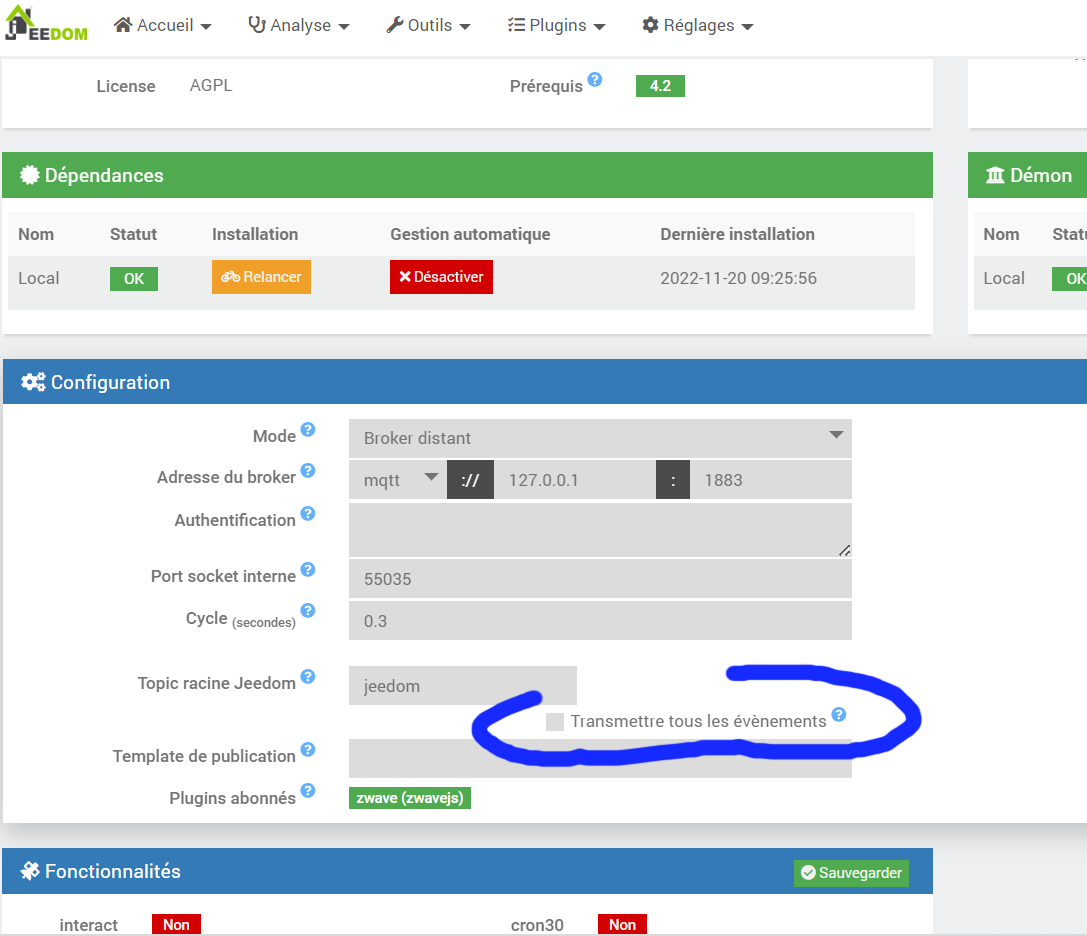Click help icon beside Topic racine Jeedom
This screenshot has width=1087, height=936.
[x=308, y=676]
